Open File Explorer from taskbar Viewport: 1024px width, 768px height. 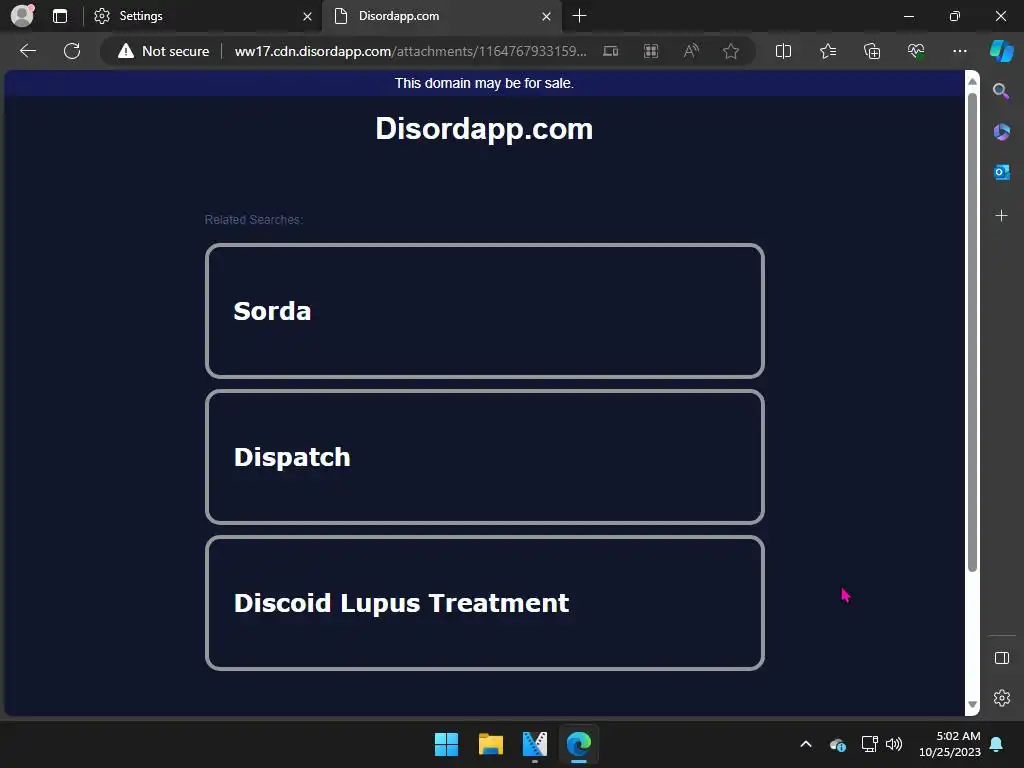[490, 744]
